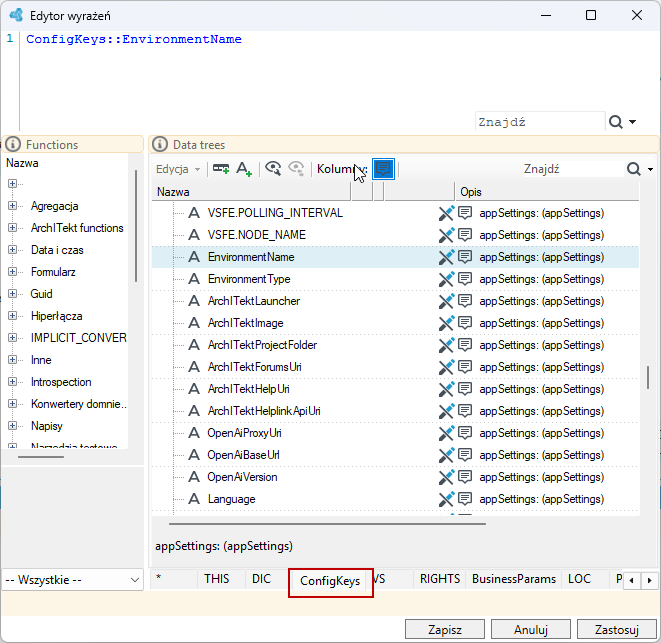Screen dimensions: 661x643
Task: Click the edit icon on ArchITektForumsUri row
Action: 446,367
